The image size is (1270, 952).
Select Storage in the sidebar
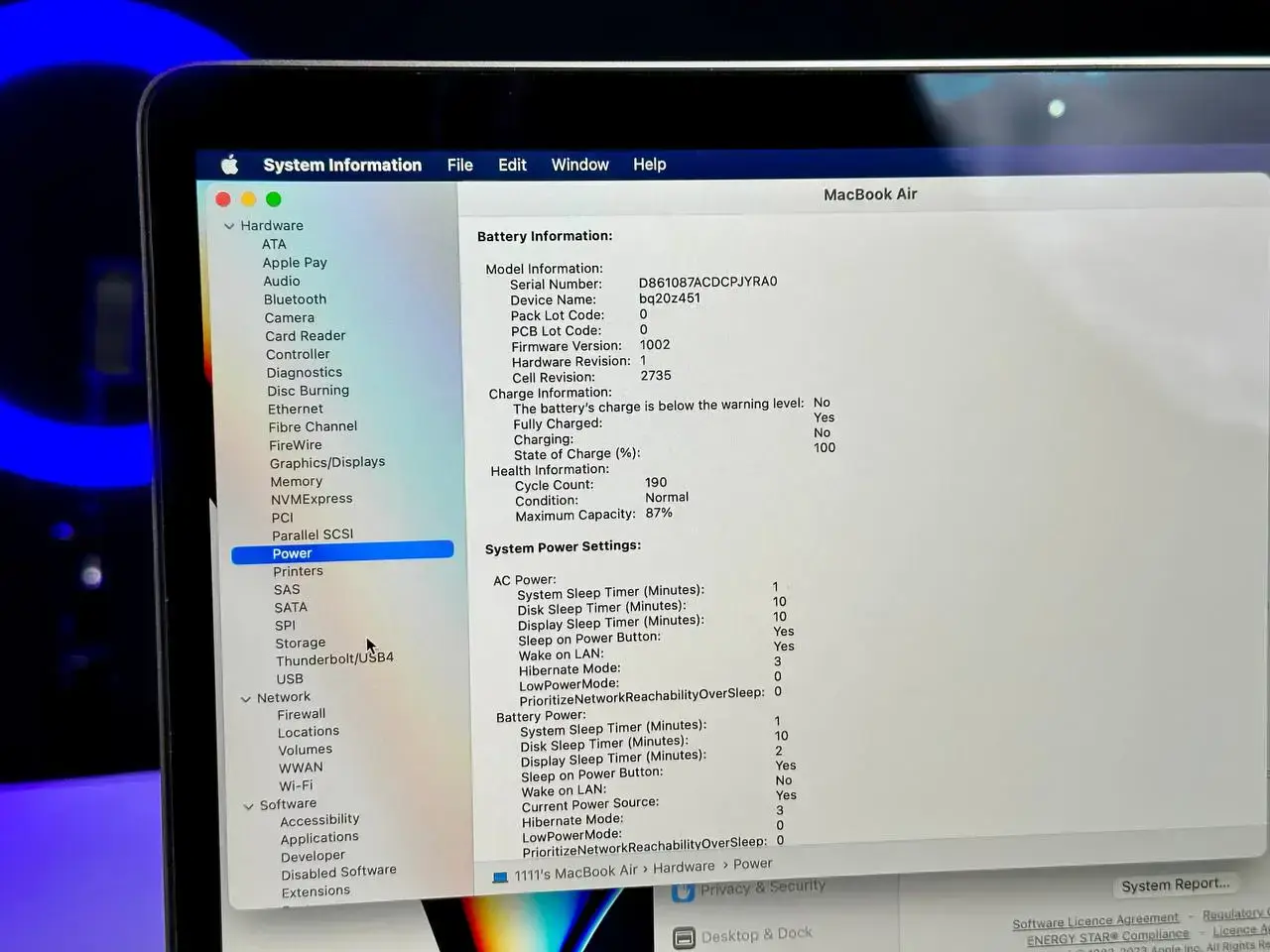point(301,643)
